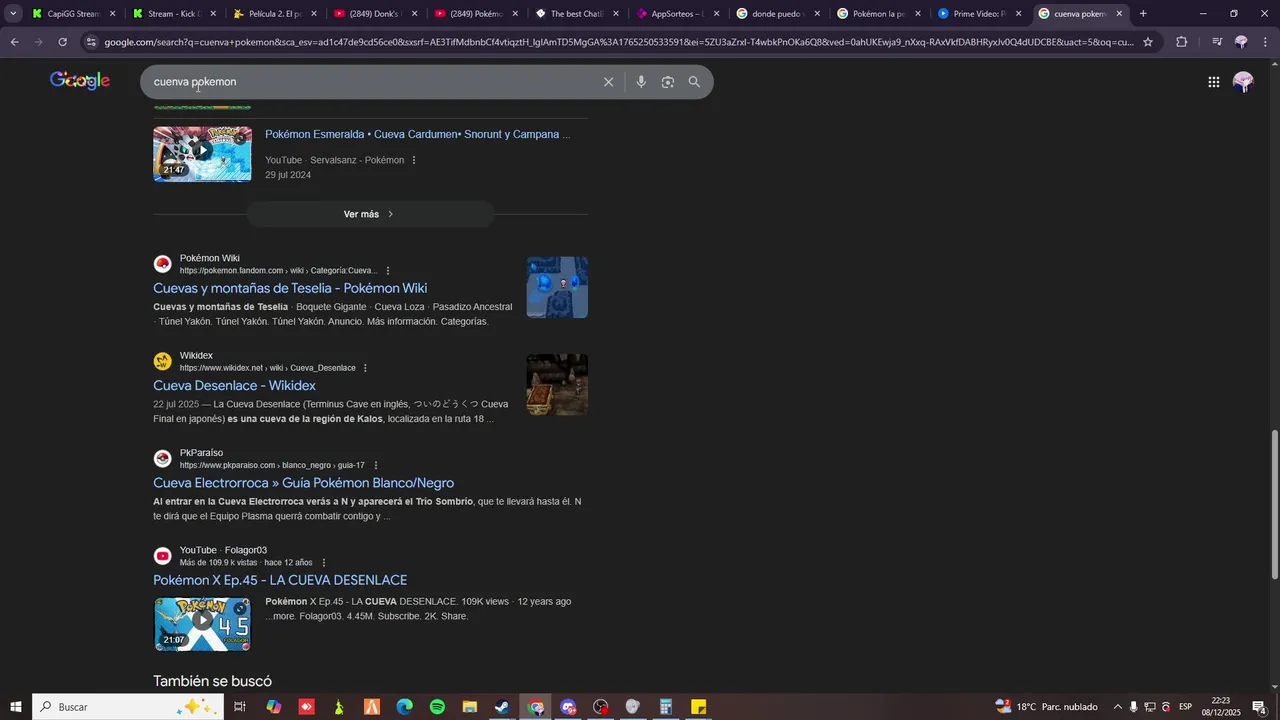The image size is (1280, 720).
Task: Bookmark this page with the star icon
Action: point(1148,42)
